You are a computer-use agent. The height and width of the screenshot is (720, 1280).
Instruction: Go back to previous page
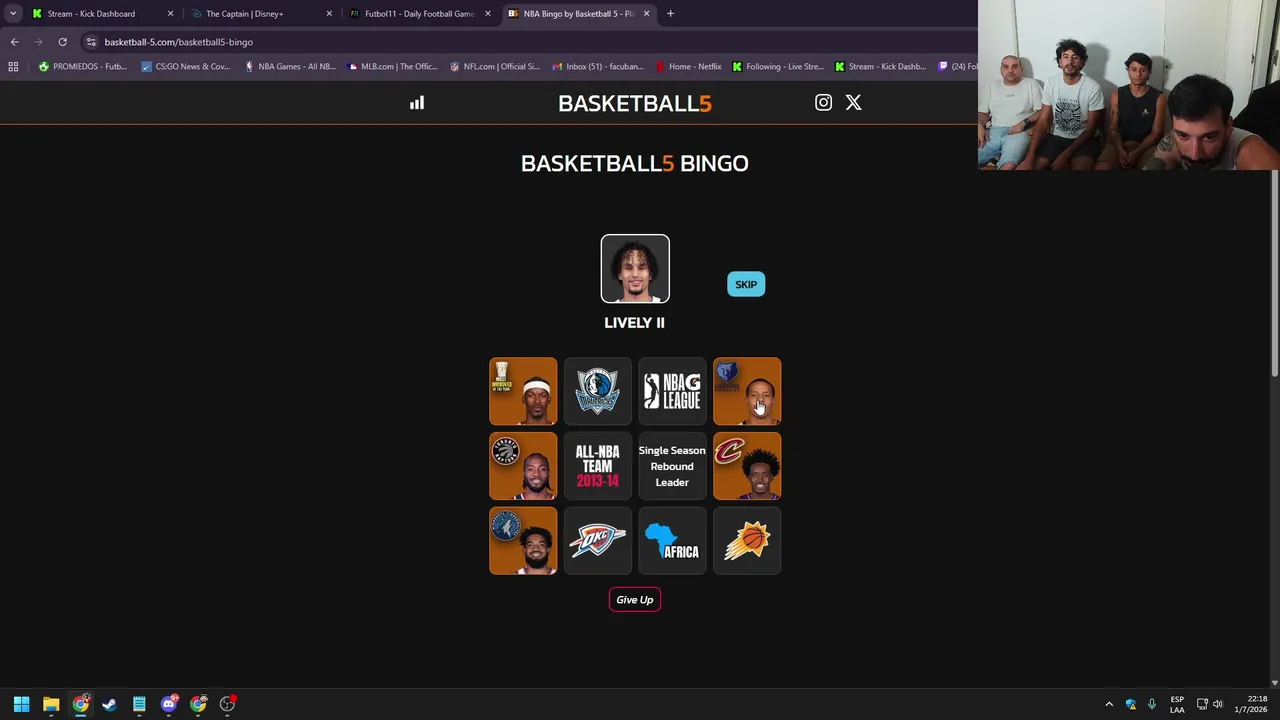14,42
